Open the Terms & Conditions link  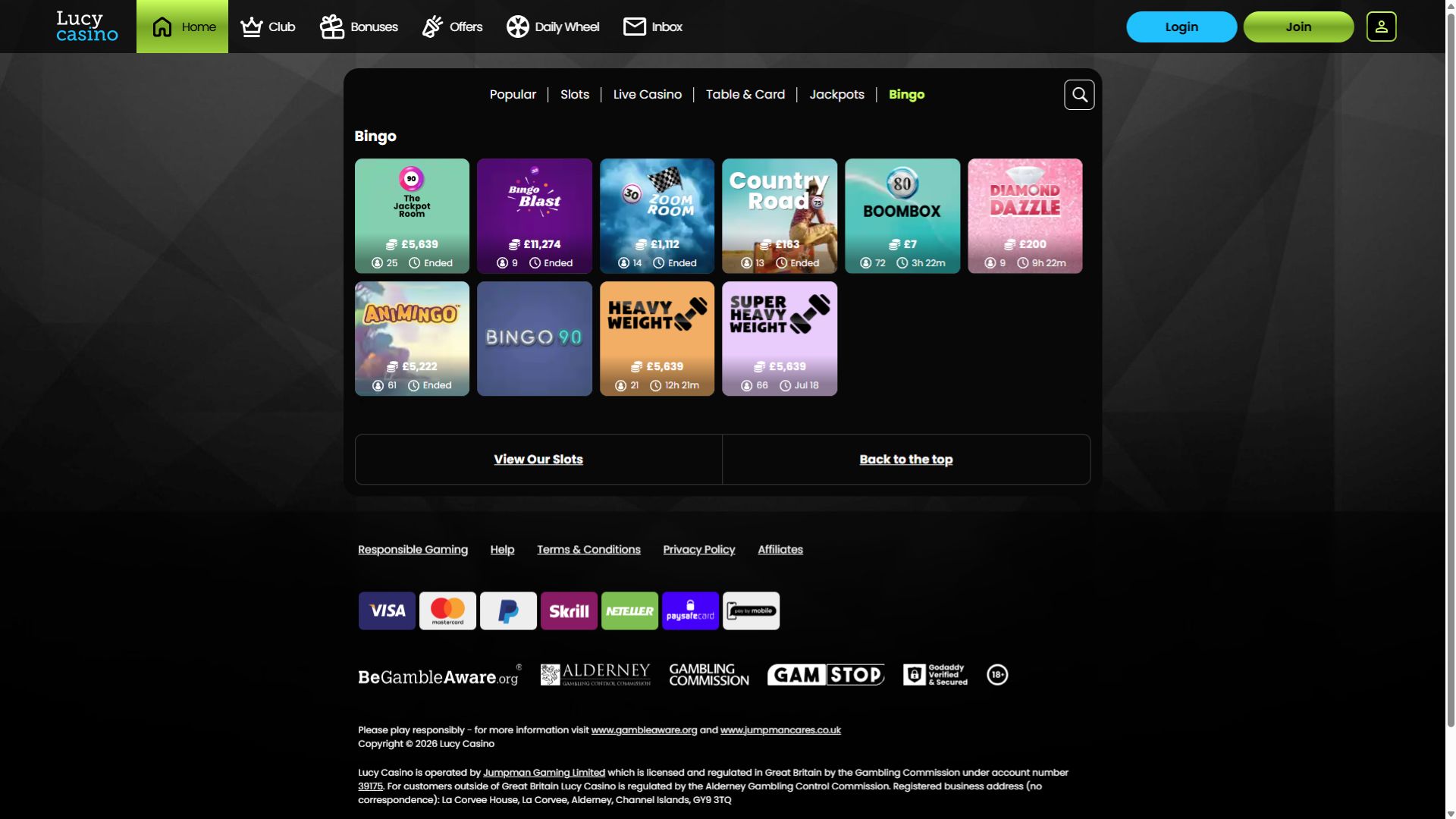588,550
